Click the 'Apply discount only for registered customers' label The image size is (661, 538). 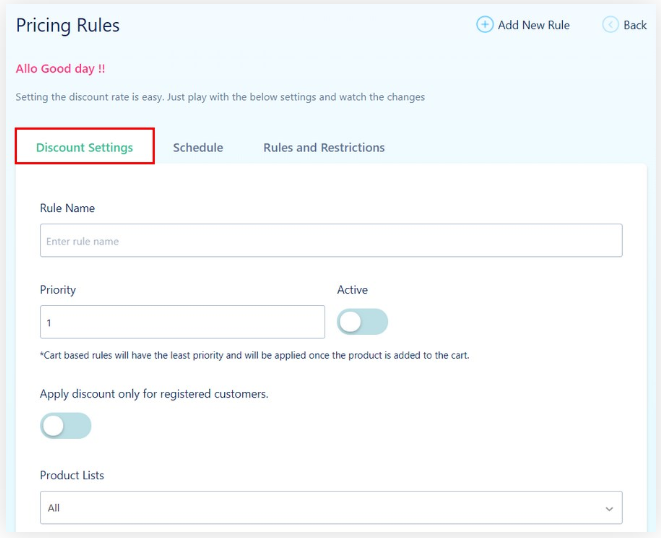pos(154,394)
